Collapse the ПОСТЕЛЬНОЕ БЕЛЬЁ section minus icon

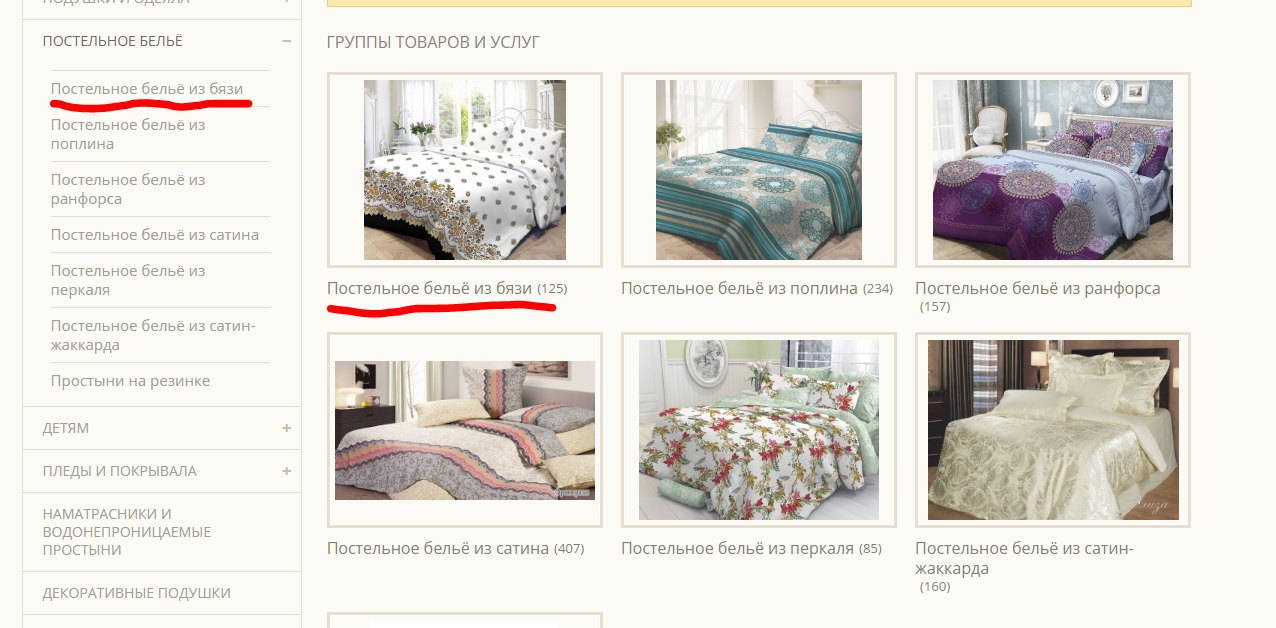[287, 41]
